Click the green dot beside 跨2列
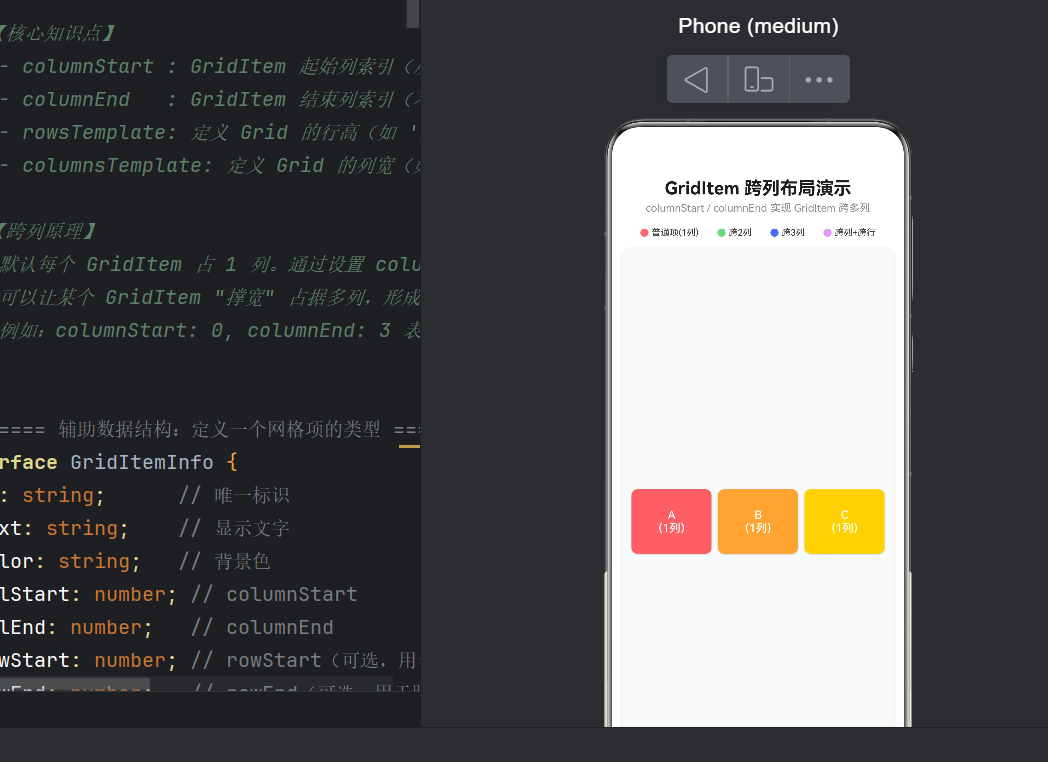The width and height of the screenshot is (1048, 762). [x=721, y=233]
